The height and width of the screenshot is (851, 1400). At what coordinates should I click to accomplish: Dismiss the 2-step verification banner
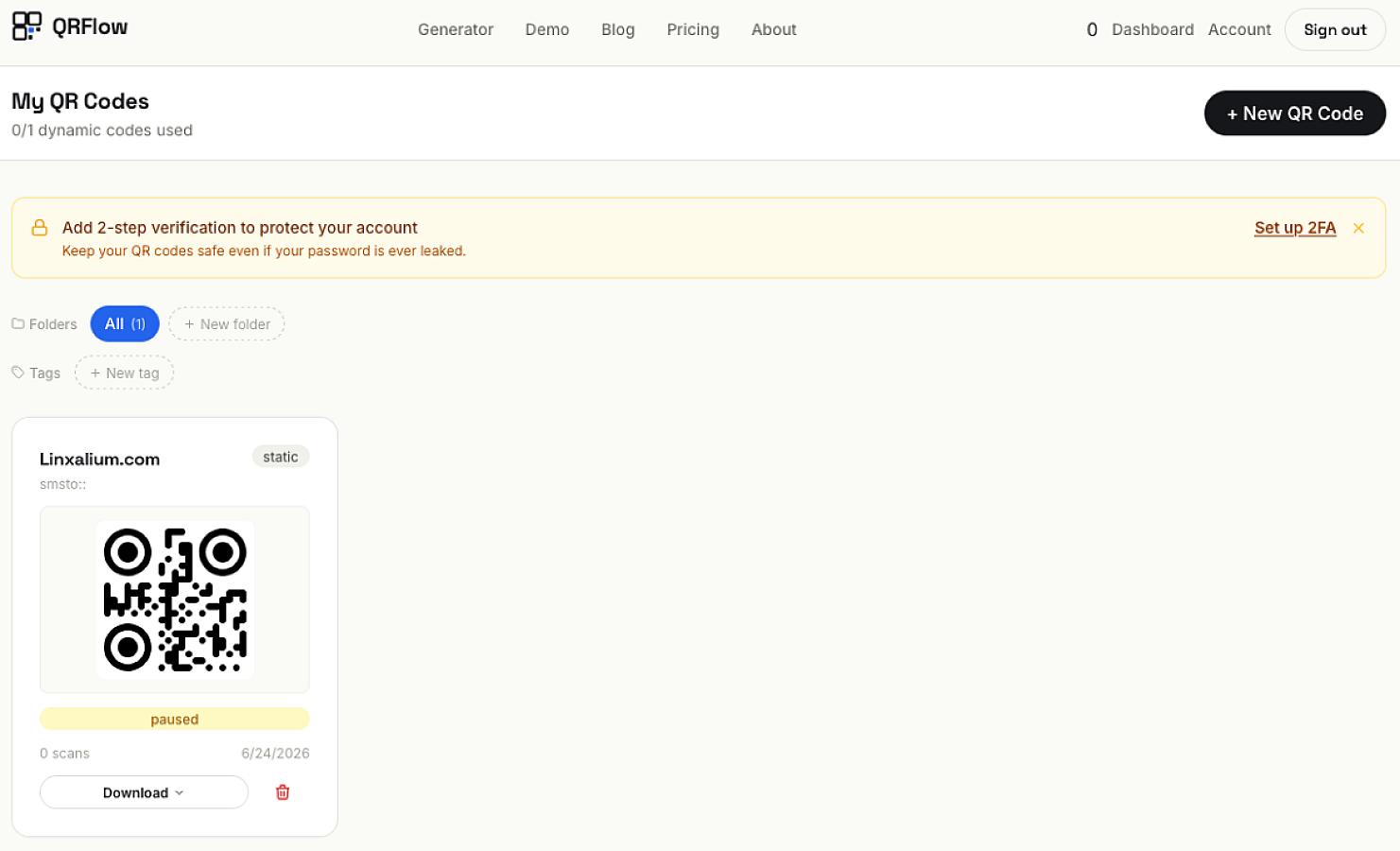pos(1358,228)
